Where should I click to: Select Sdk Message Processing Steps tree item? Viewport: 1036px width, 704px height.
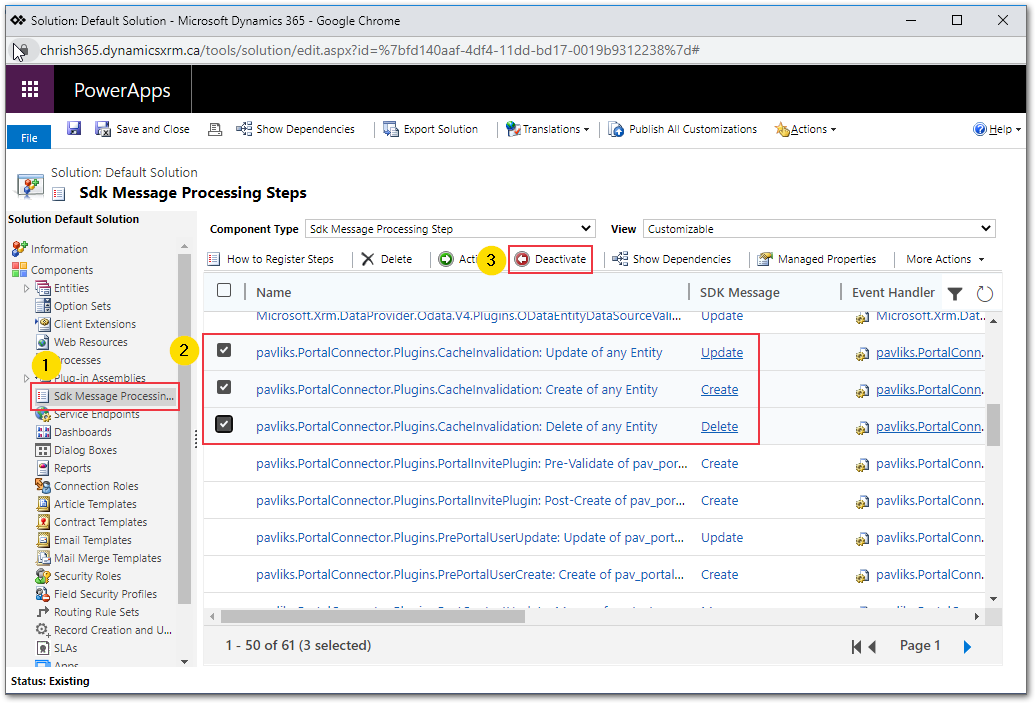click(105, 396)
